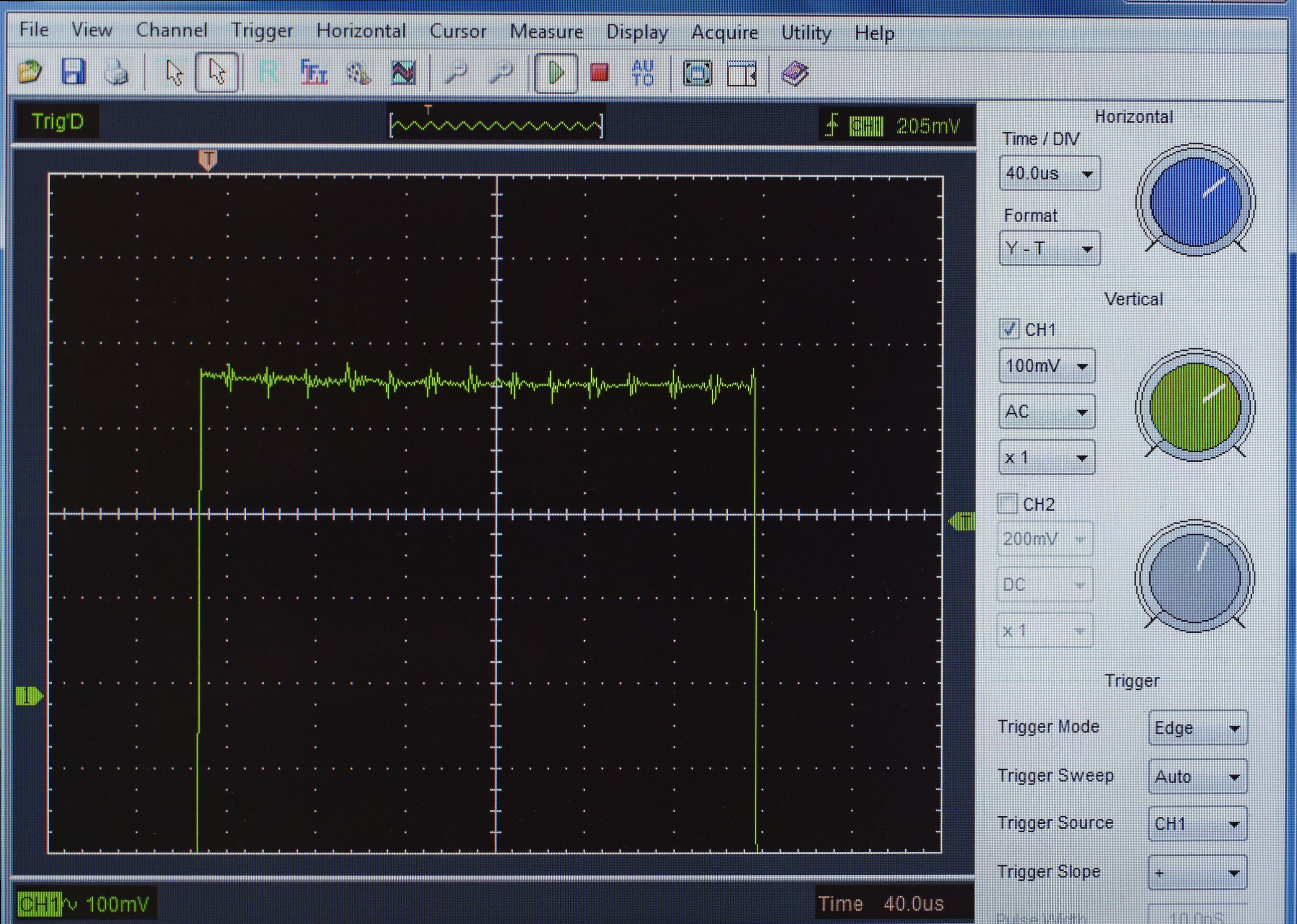Image resolution: width=1297 pixels, height=924 pixels.
Task: Open the Acquire menu
Action: pos(724,33)
